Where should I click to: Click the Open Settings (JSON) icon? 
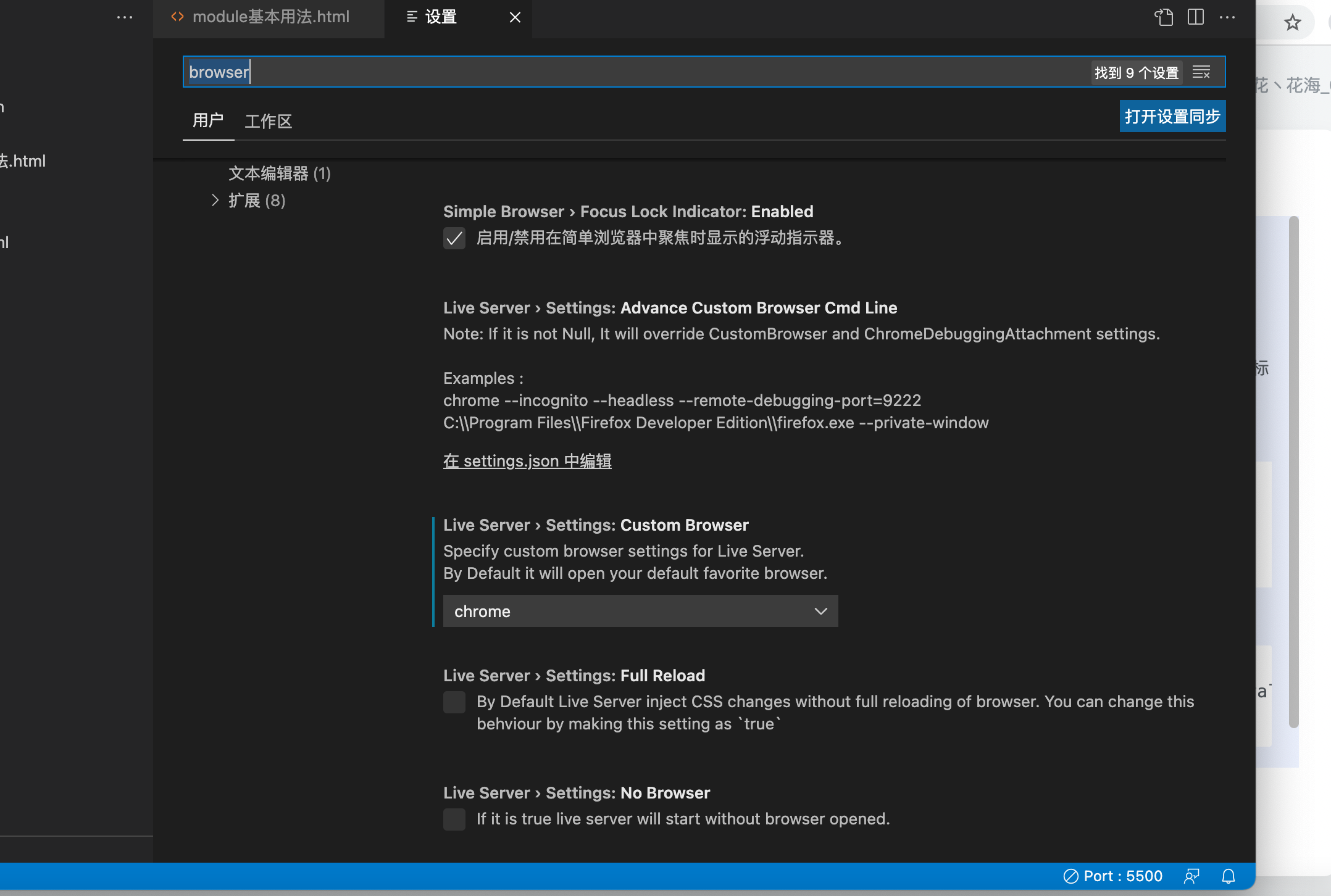(x=1164, y=17)
